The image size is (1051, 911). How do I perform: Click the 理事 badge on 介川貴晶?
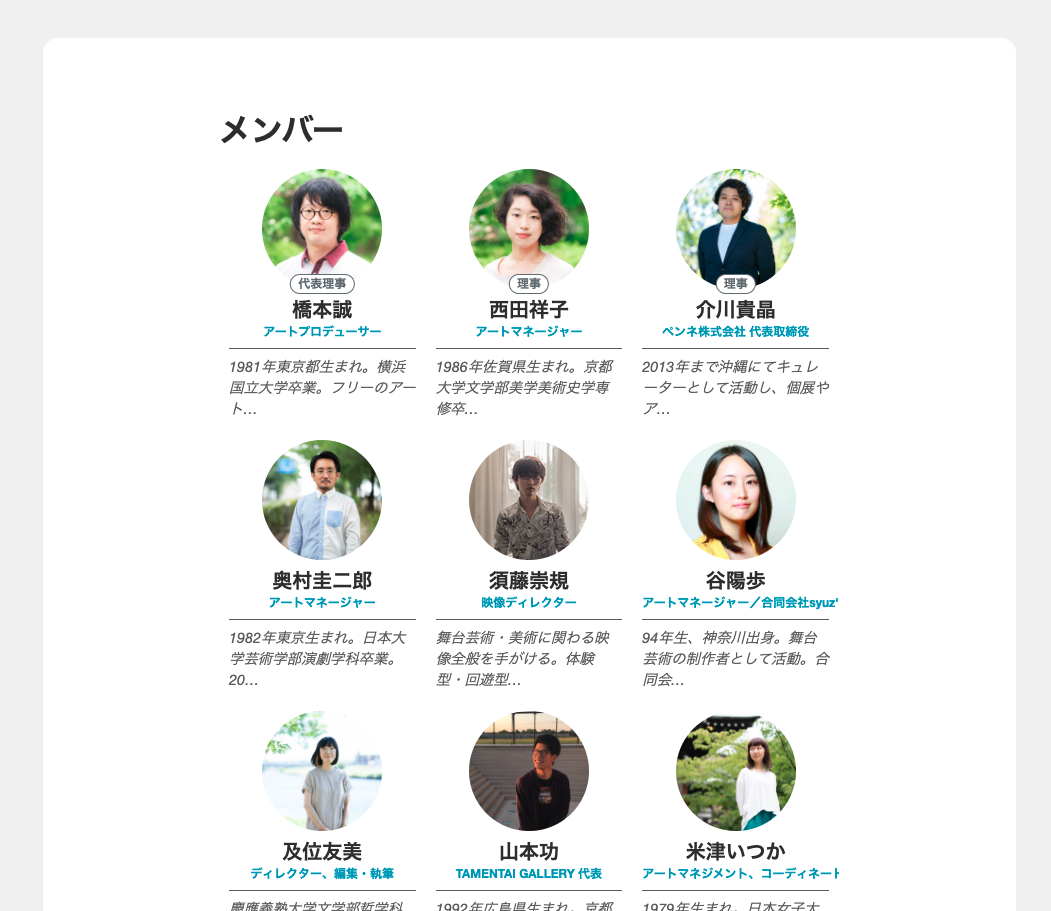tap(736, 284)
